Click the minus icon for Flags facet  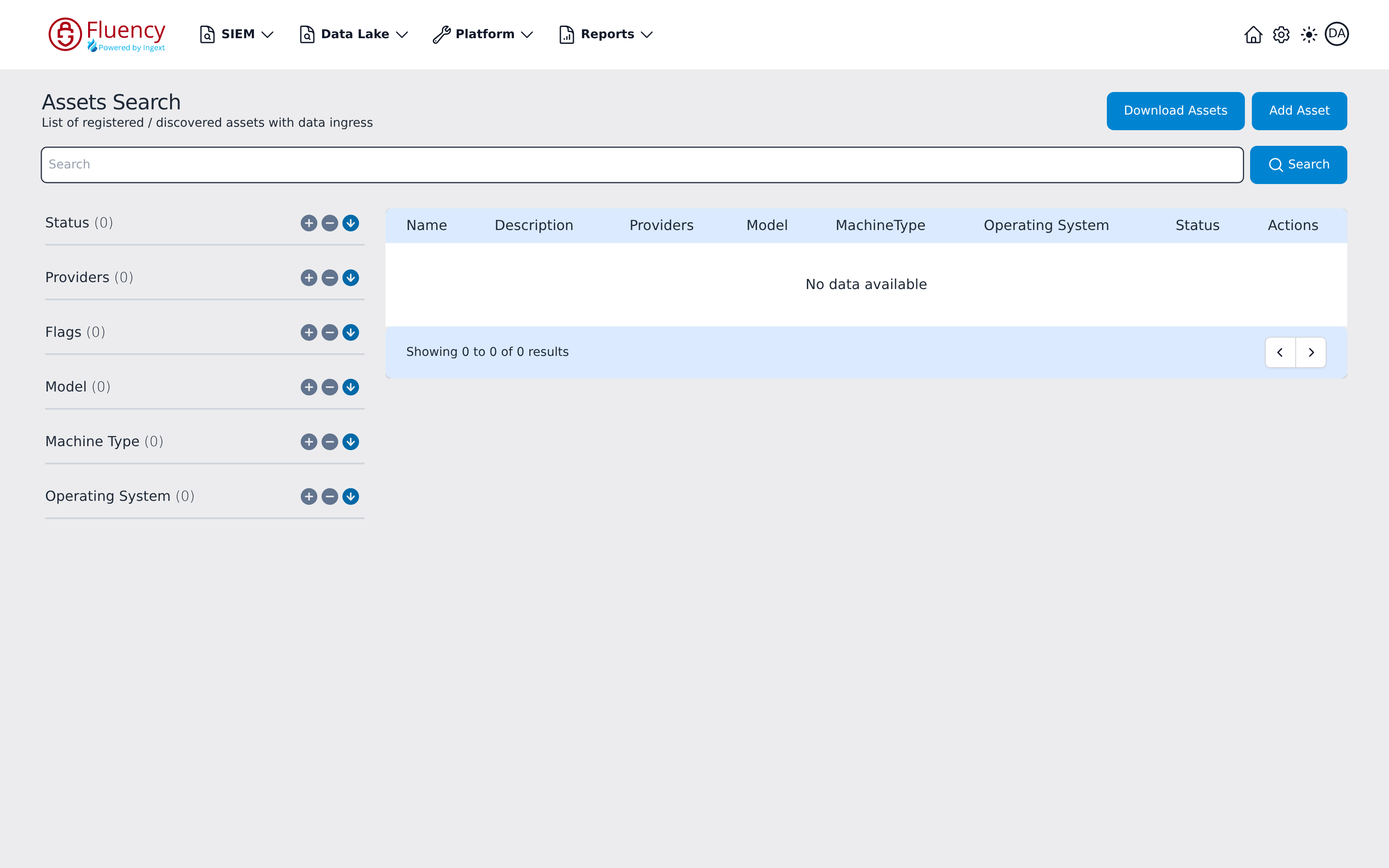[329, 332]
